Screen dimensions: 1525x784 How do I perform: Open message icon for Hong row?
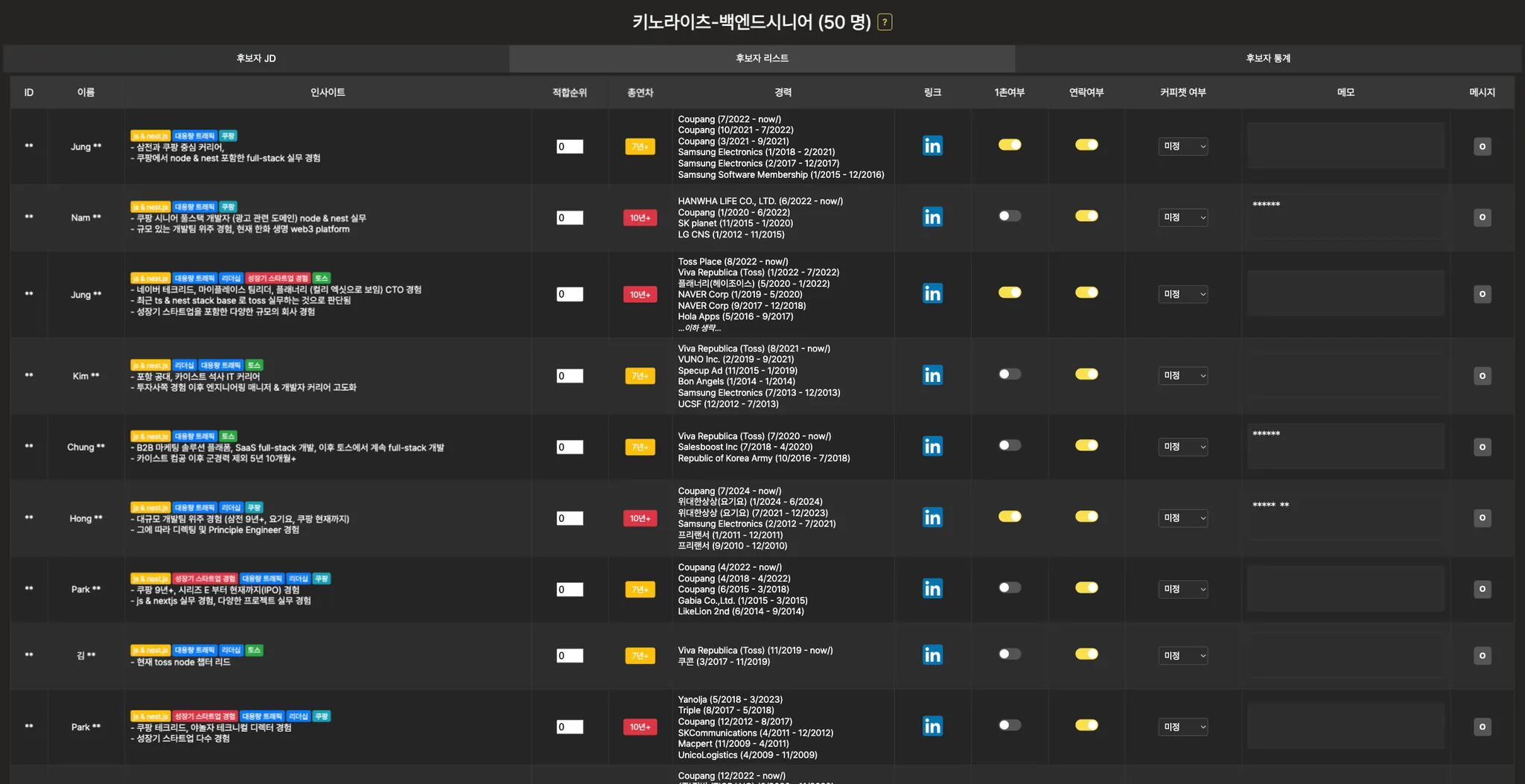point(1482,517)
